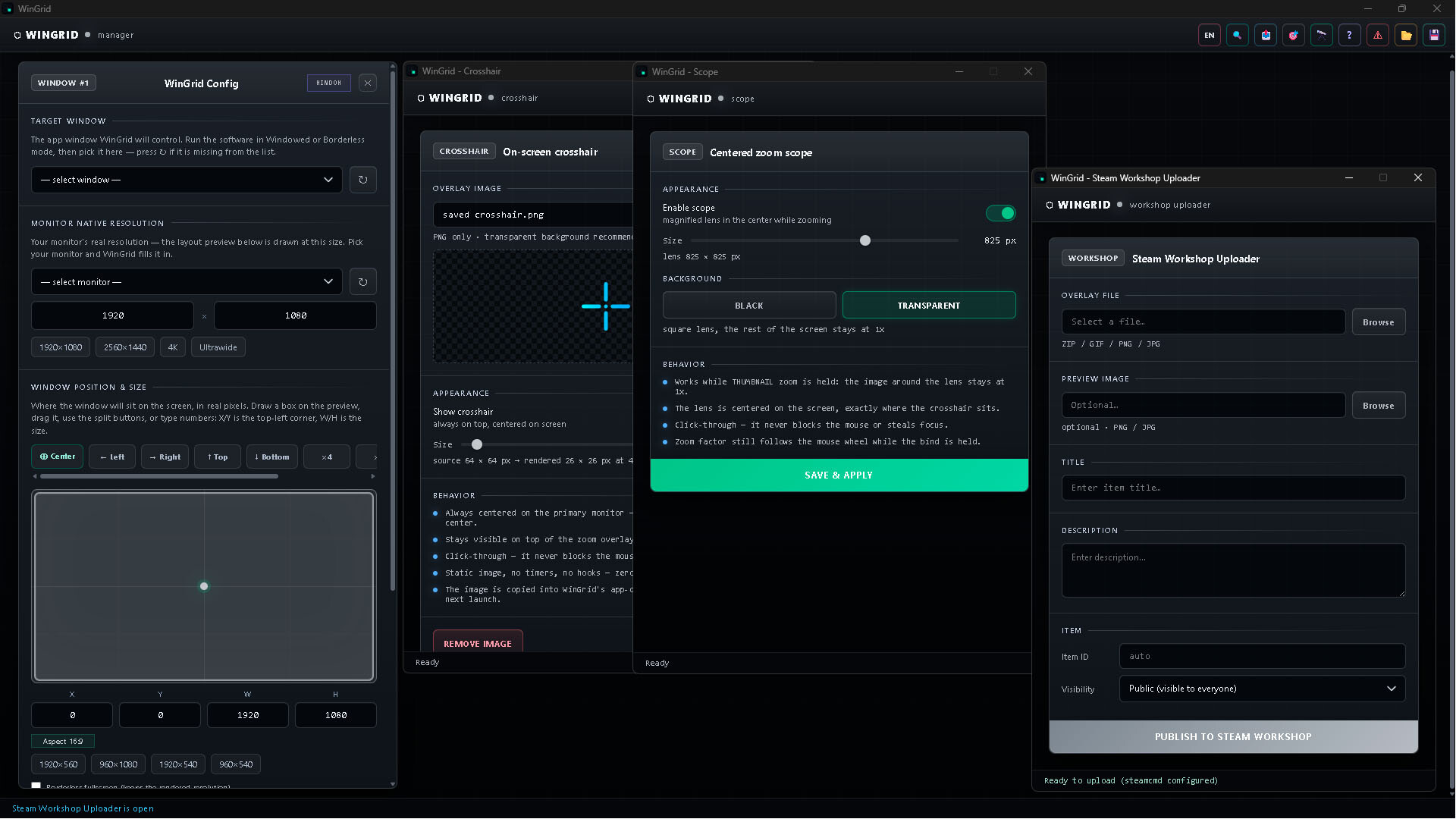
Task: Click SAVE & APPLY in Scope window
Action: point(839,475)
